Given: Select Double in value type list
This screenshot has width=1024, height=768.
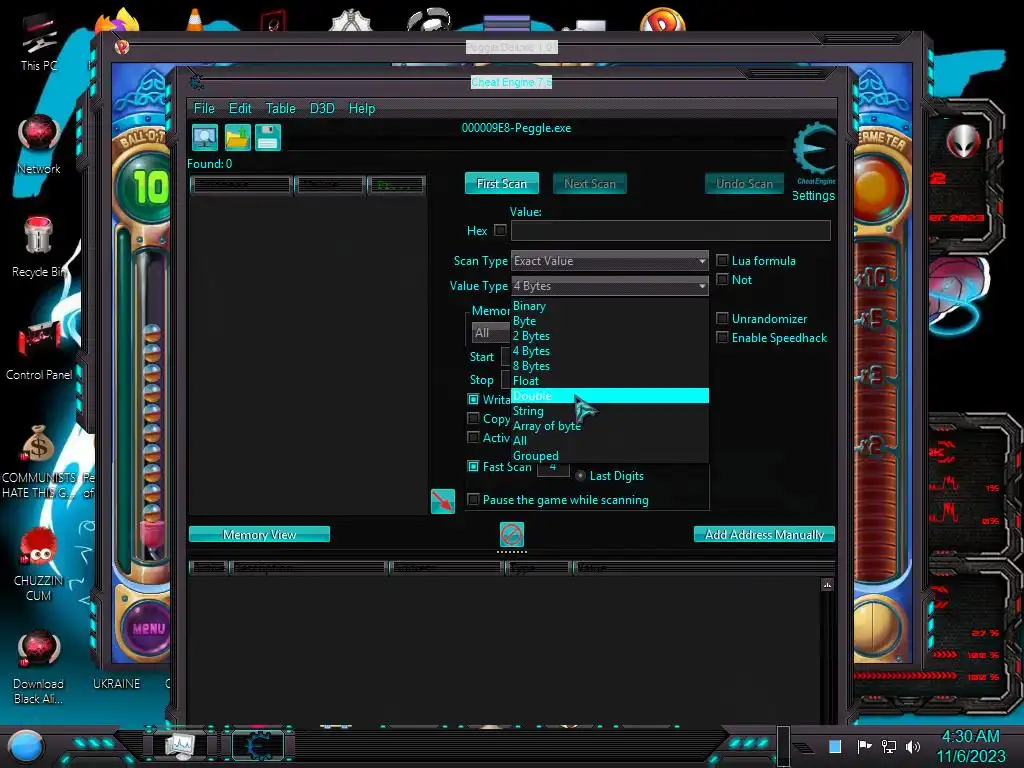Looking at the screenshot, I should tap(609, 396).
